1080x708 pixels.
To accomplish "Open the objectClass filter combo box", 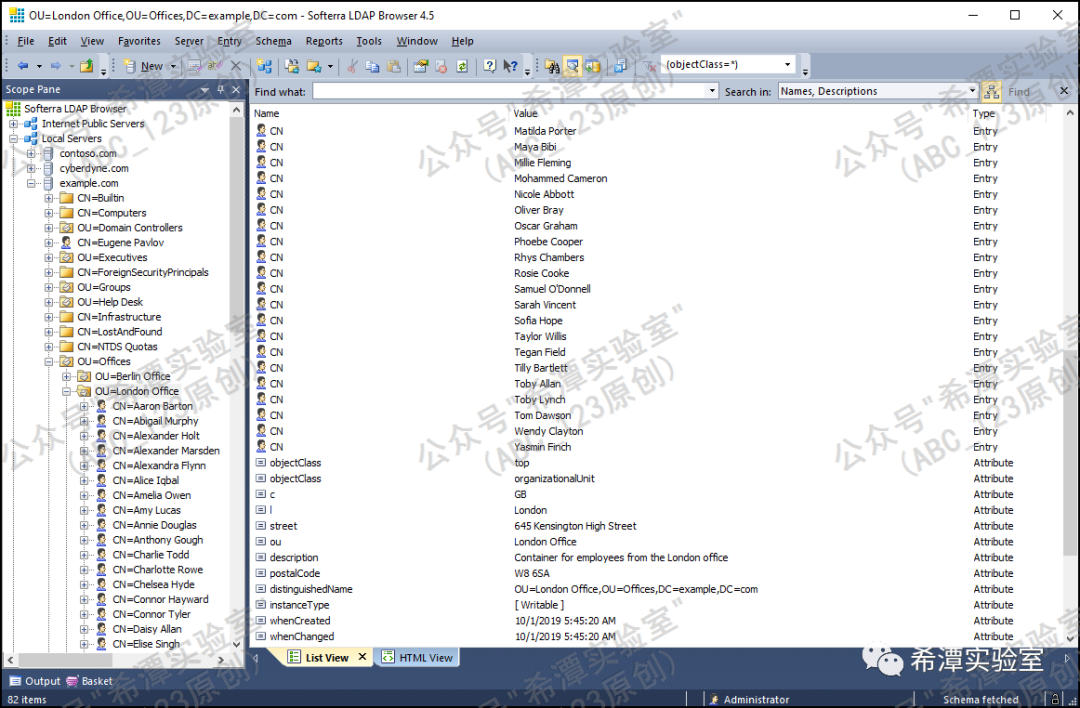I will coord(728,64).
